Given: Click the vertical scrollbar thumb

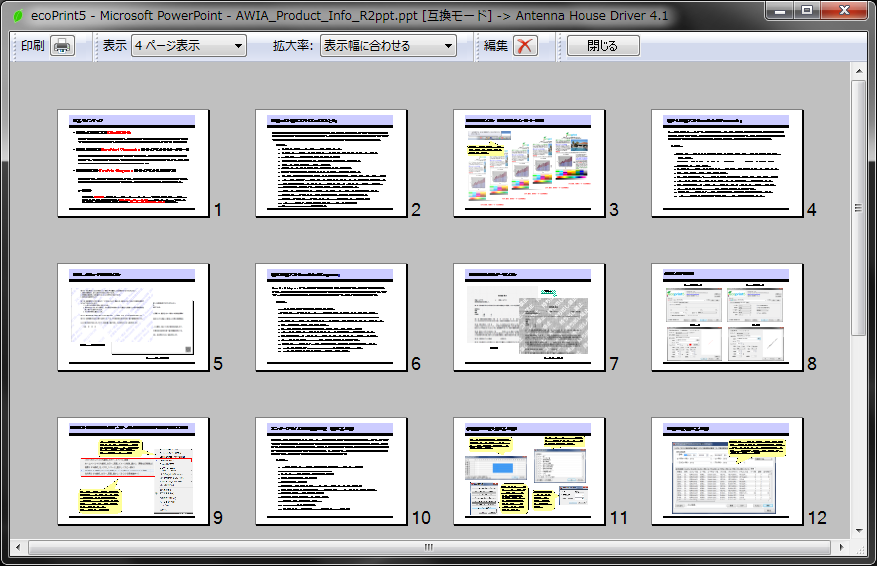Looking at the screenshot, I should coord(859,208).
